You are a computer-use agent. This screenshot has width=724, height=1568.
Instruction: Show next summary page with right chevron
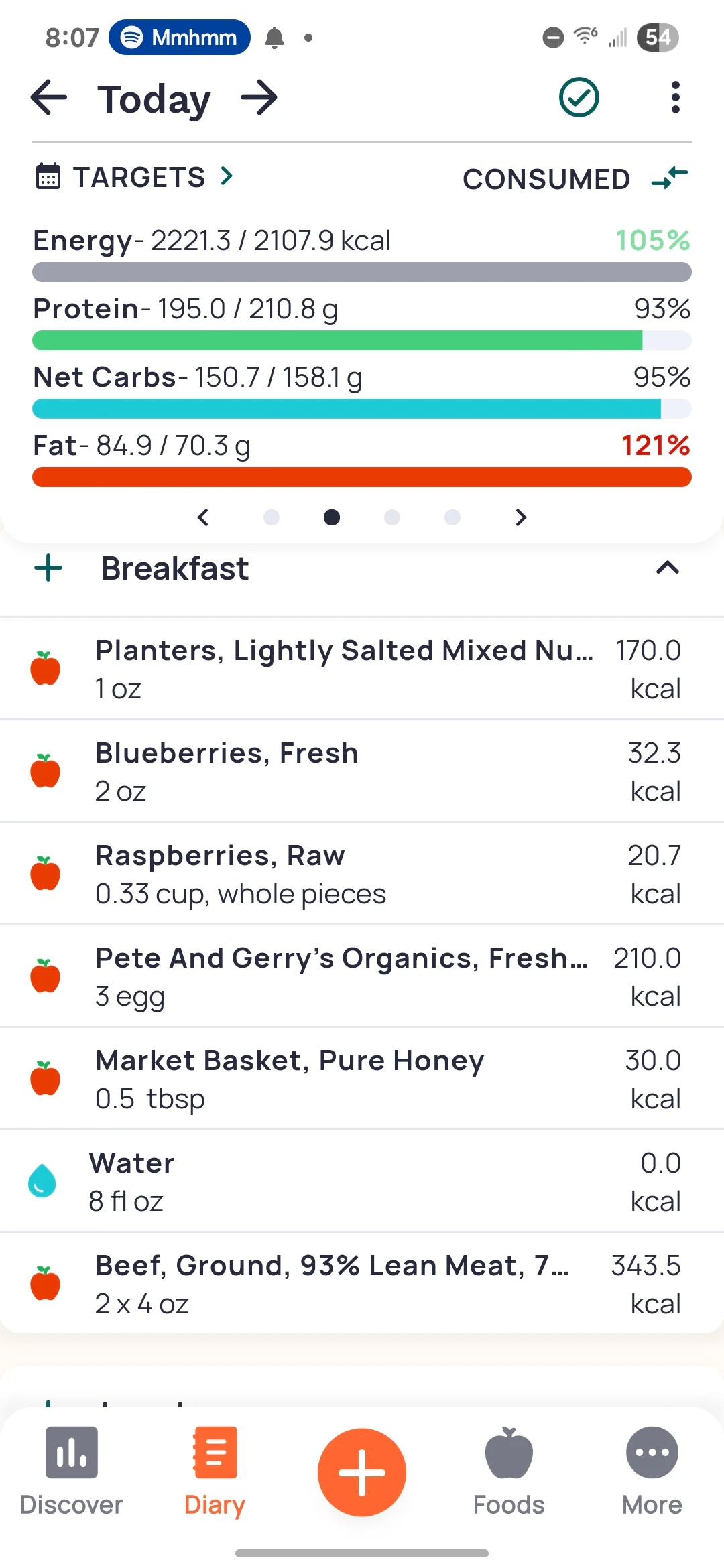pos(521,517)
